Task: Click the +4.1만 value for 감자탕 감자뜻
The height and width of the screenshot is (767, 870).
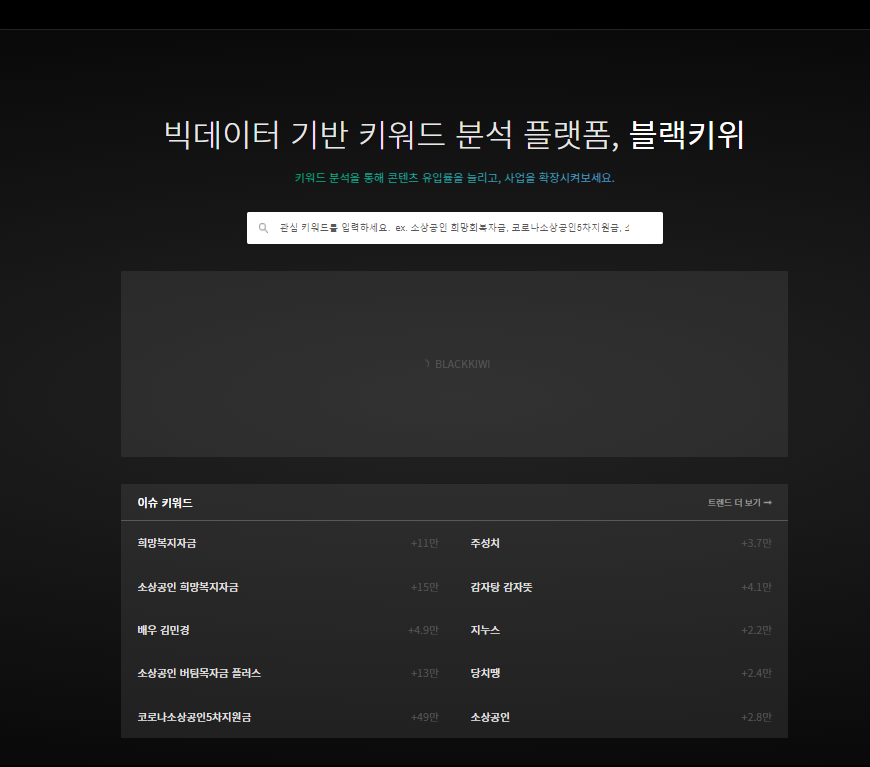Action: (x=756, y=587)
